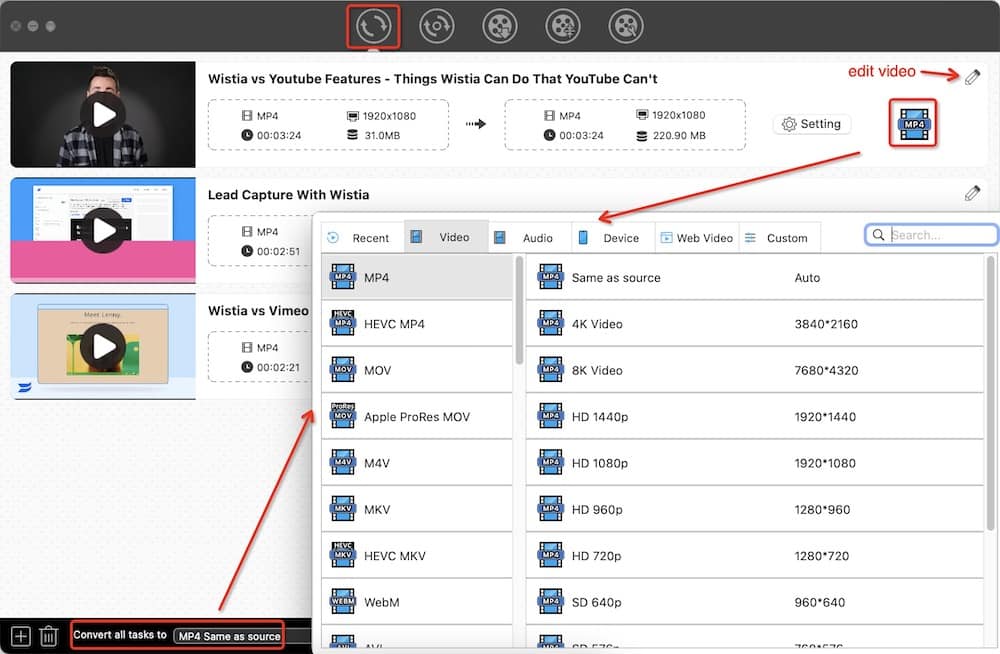Click the edit pencil for Lead Capture With Wistia
1000x654 pixels.
(972, 193)
